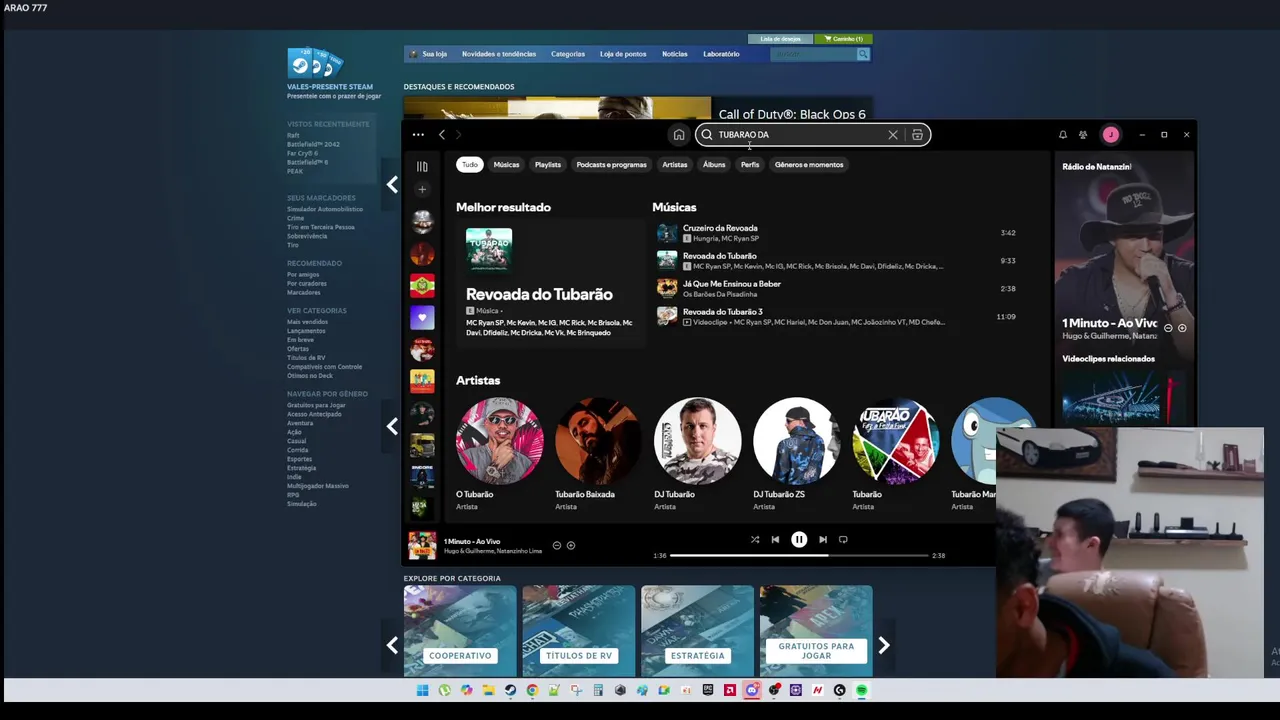
Task: Open Gratuitos para Jogar category
Action: click(816, 632)
